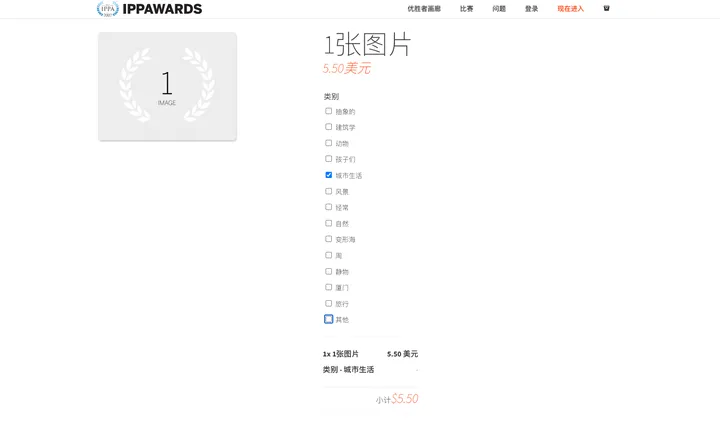Image resolution: width=720 pixels, height=429 pixels.
Task: Uncheck the 城市生活 category checkbox
Action: point(328,175)
